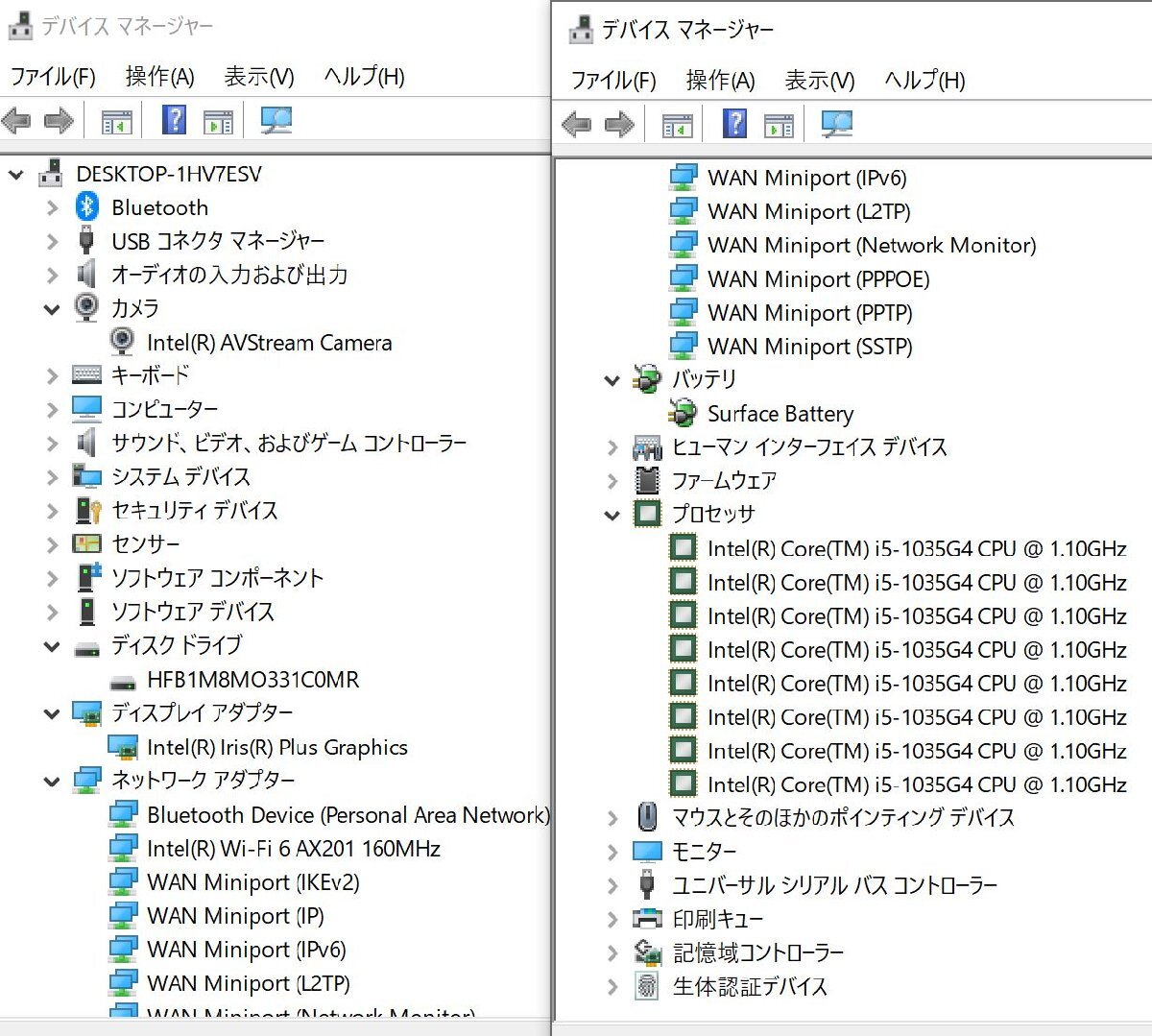
Task: Click Back arrow in right window toolbar
Action: 576,125
